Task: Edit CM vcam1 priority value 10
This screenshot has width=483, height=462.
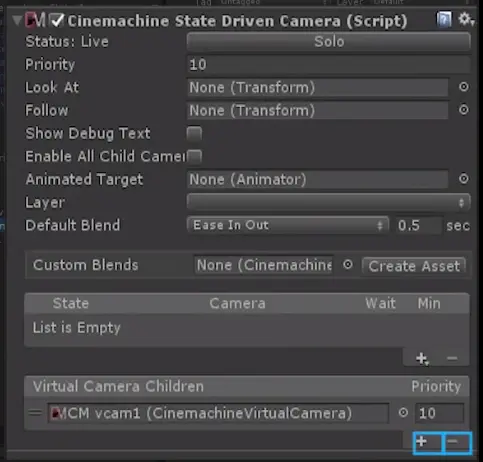Action: pyautogui.click(x=439, y=413)
